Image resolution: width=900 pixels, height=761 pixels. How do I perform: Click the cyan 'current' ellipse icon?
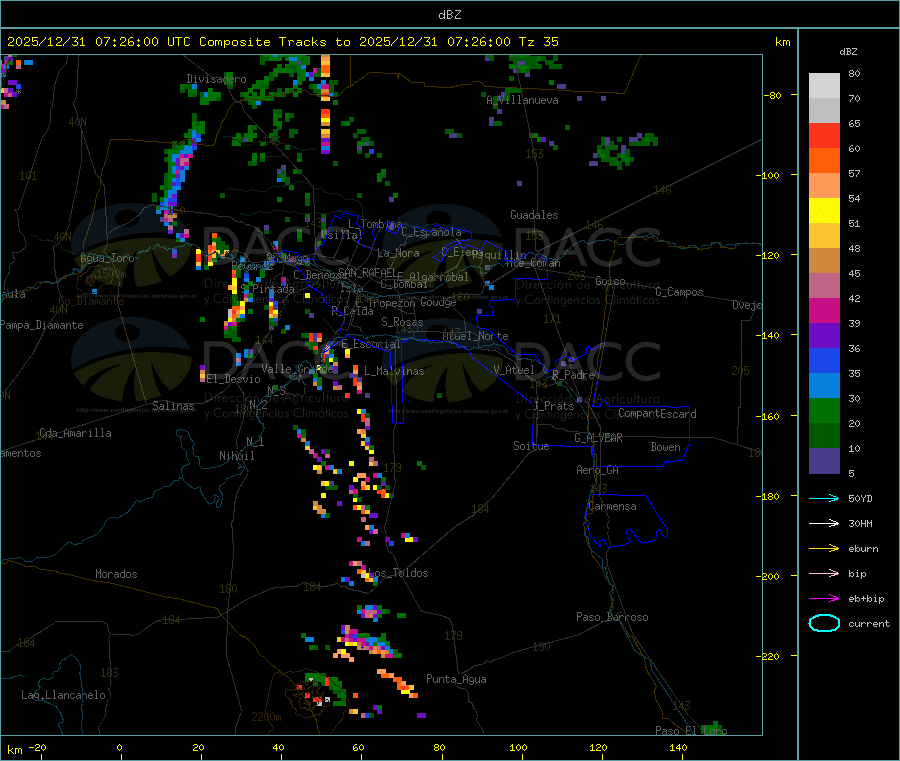coord(824,623)
